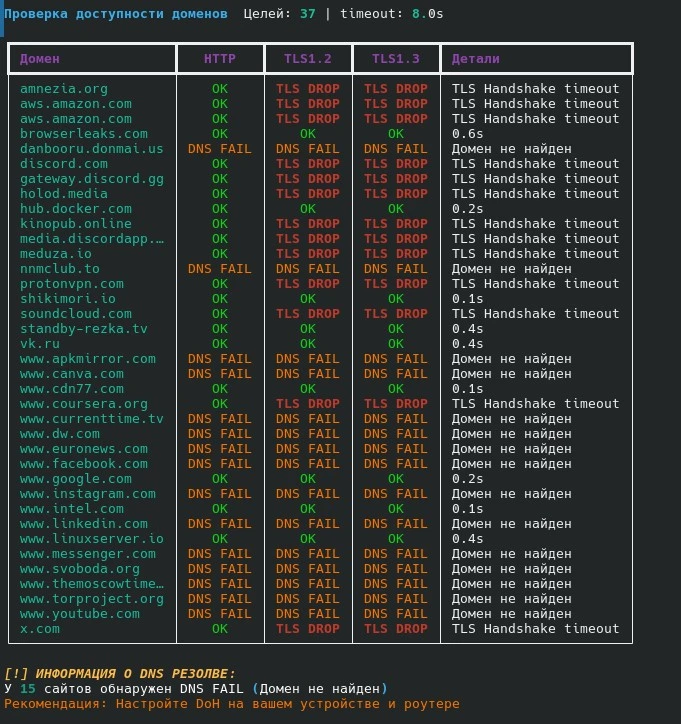Click the 'TLS1.3' column header
Image resolution: width=681 pixels, height=724 pixels.
396,59
